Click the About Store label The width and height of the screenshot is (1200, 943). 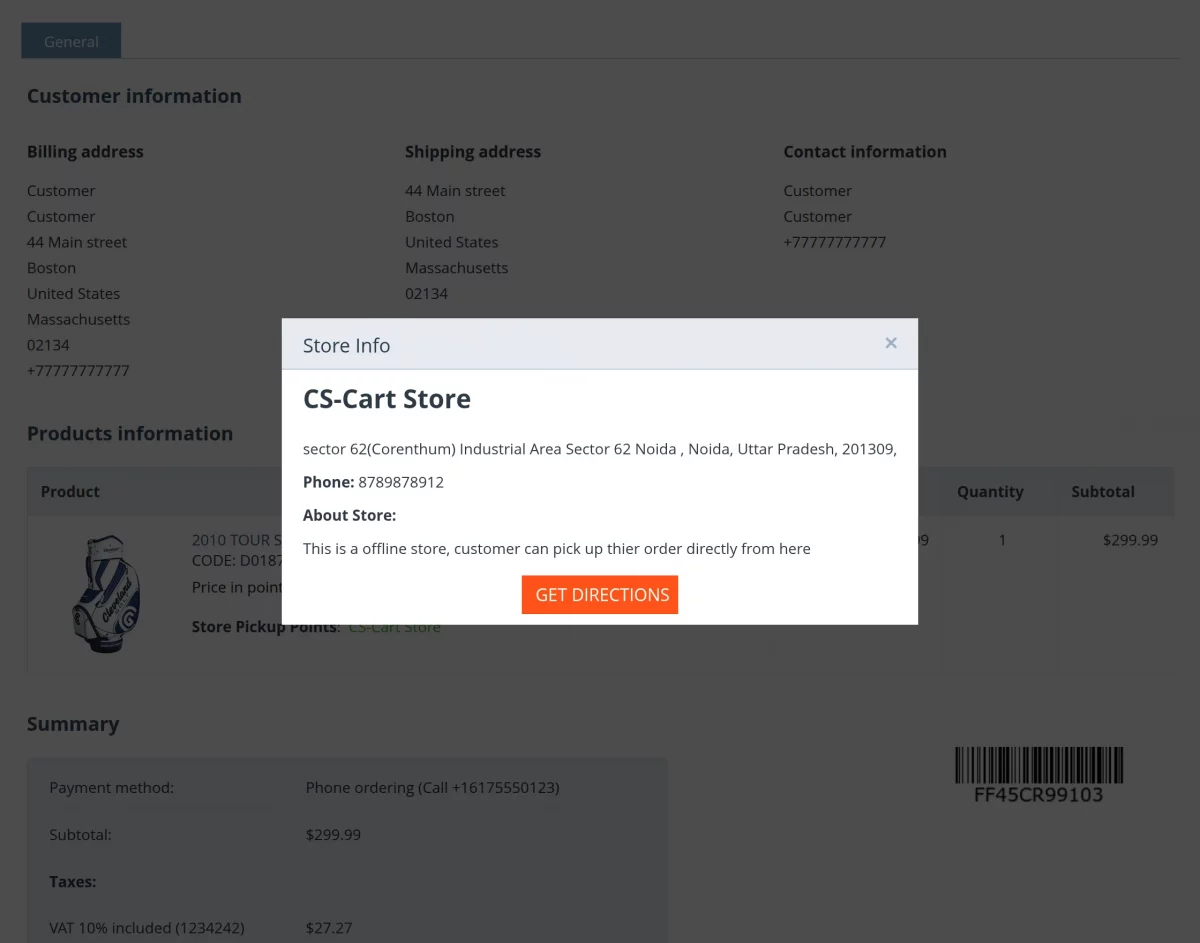click(x=350, y=515)
